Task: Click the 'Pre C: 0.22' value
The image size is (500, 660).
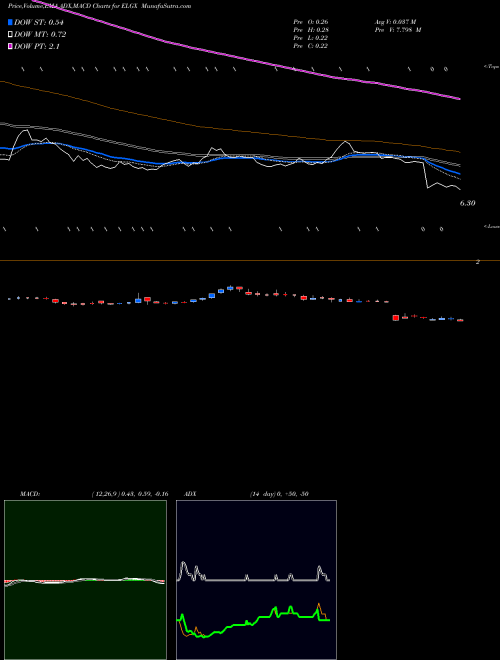Action: pos(311,46)
